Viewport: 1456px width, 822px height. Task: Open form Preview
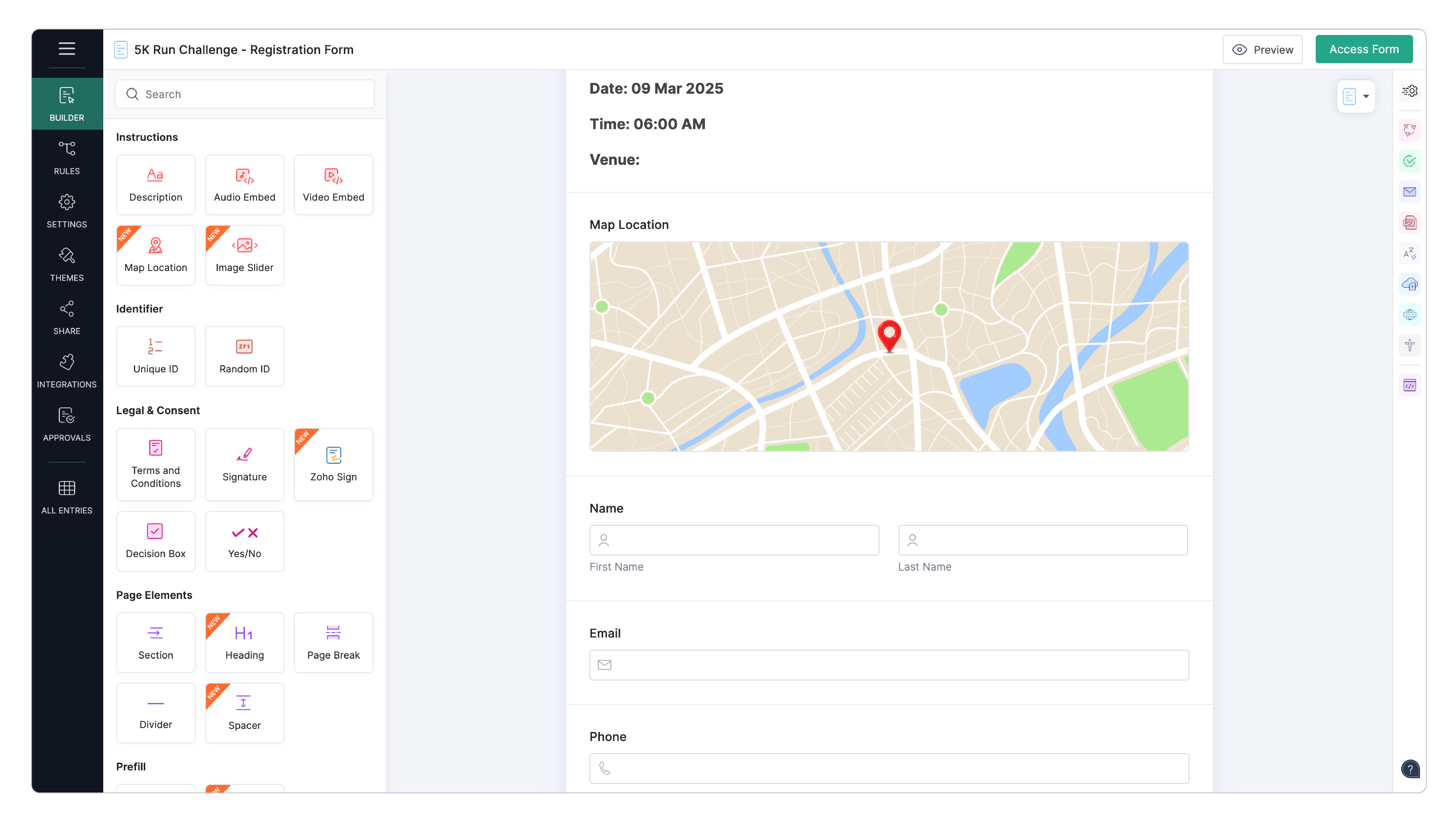pos(1263,49)
